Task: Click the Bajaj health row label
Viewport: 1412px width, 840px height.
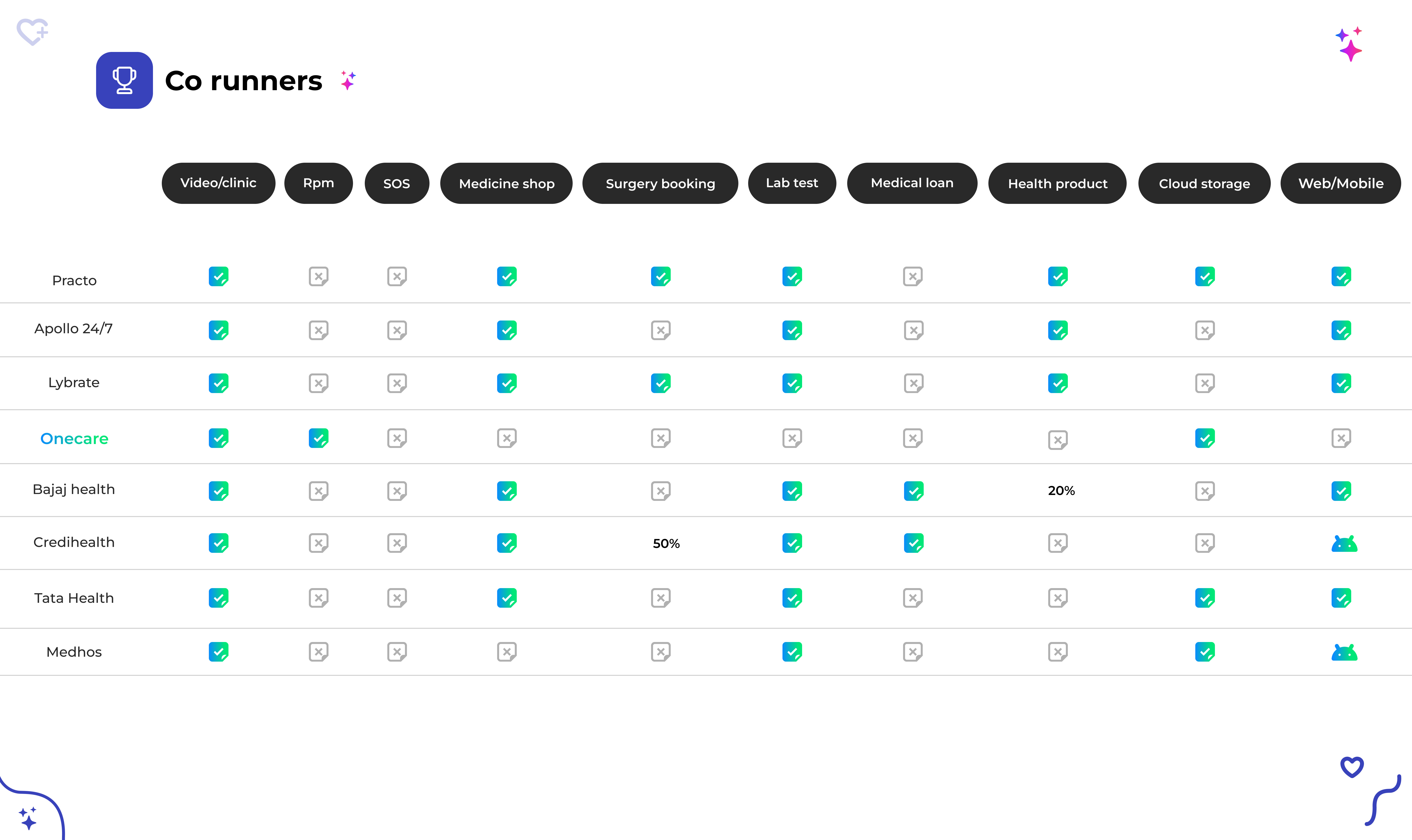Action: point(74,490)
